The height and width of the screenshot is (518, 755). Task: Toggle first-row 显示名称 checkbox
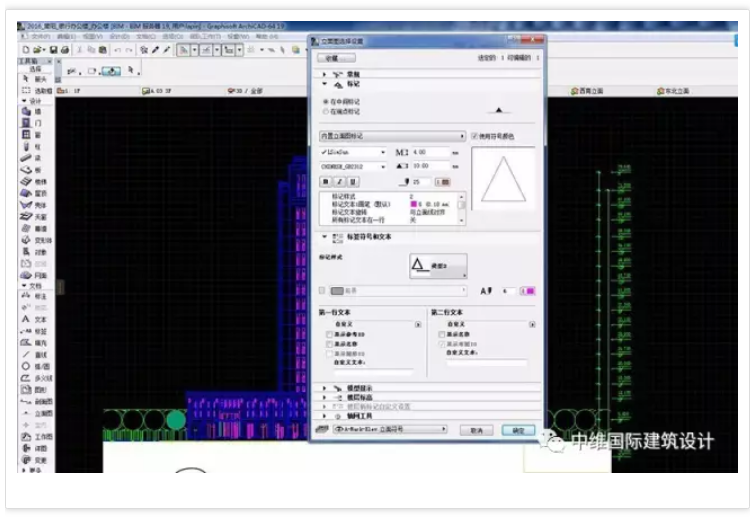point(330,344)
